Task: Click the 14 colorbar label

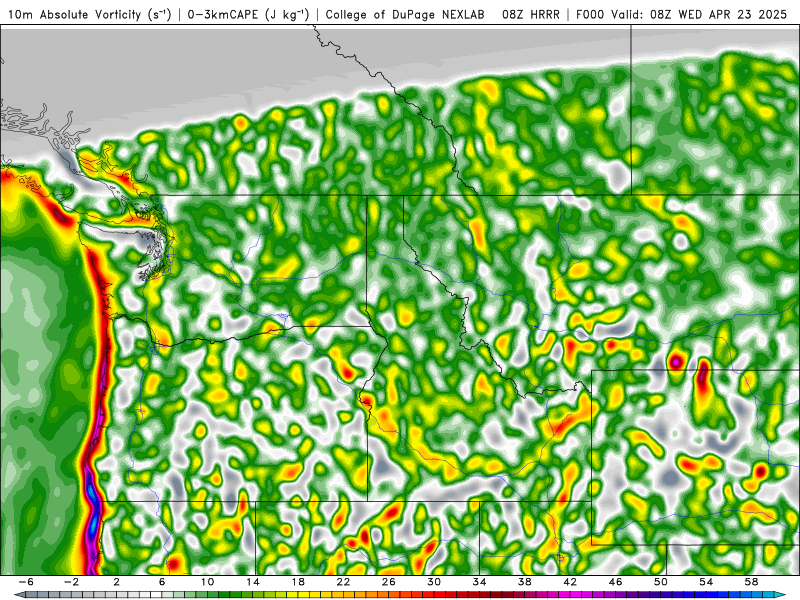Action: tap(253, 582)
